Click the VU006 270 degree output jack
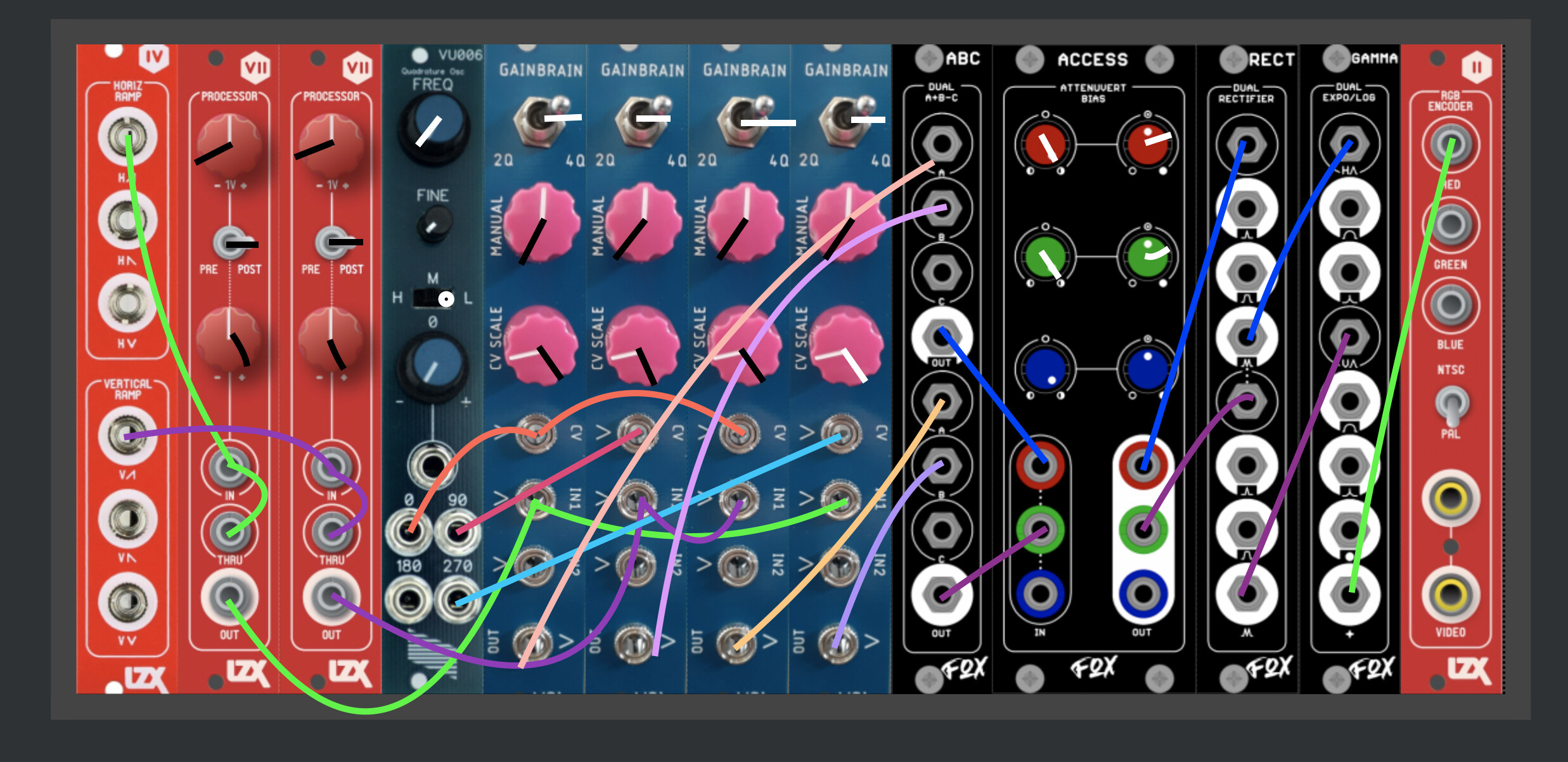1568x762 pixels. tap(458, 599)
